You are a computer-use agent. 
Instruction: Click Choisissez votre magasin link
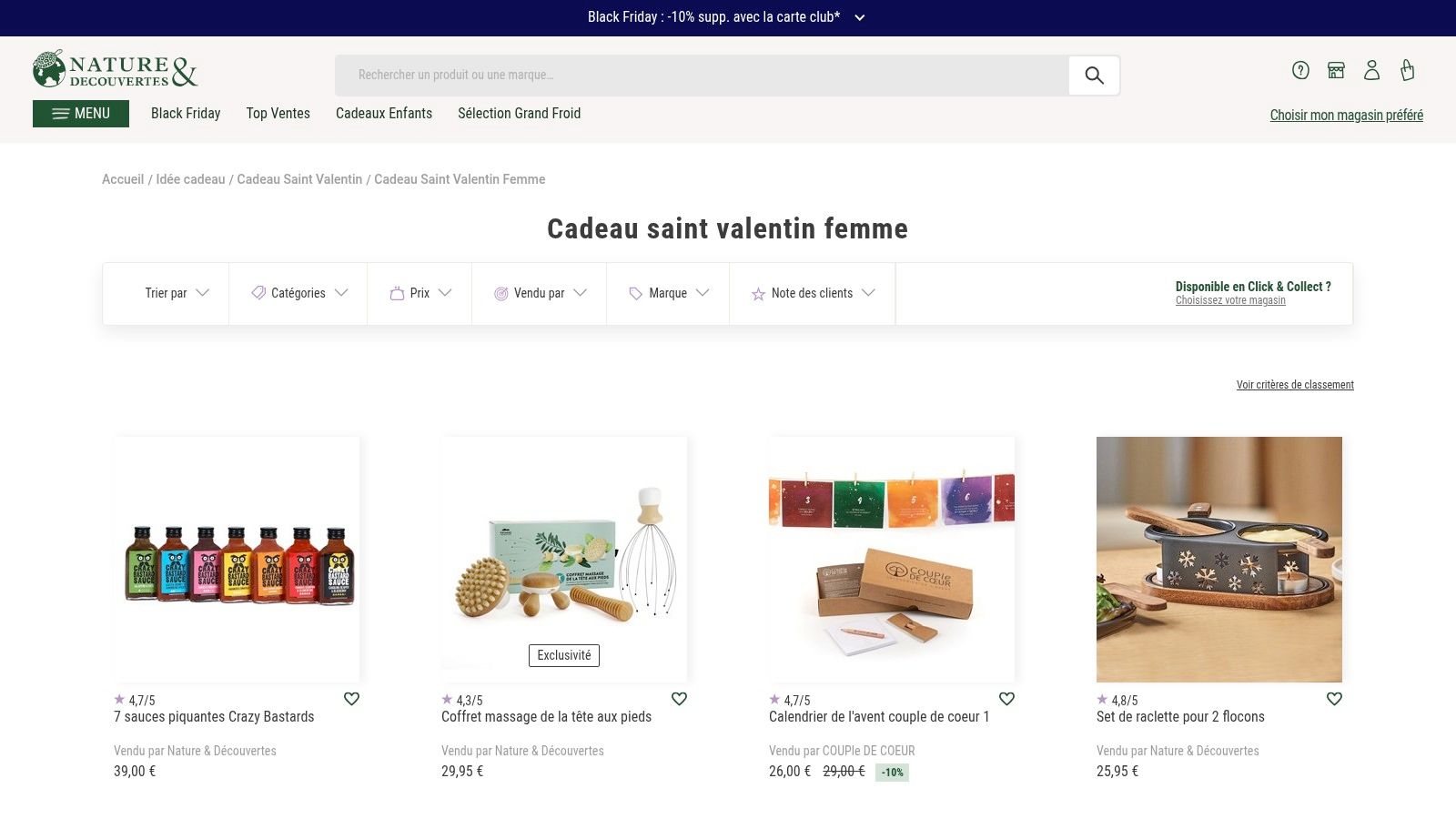click(x=1230, y=300)
